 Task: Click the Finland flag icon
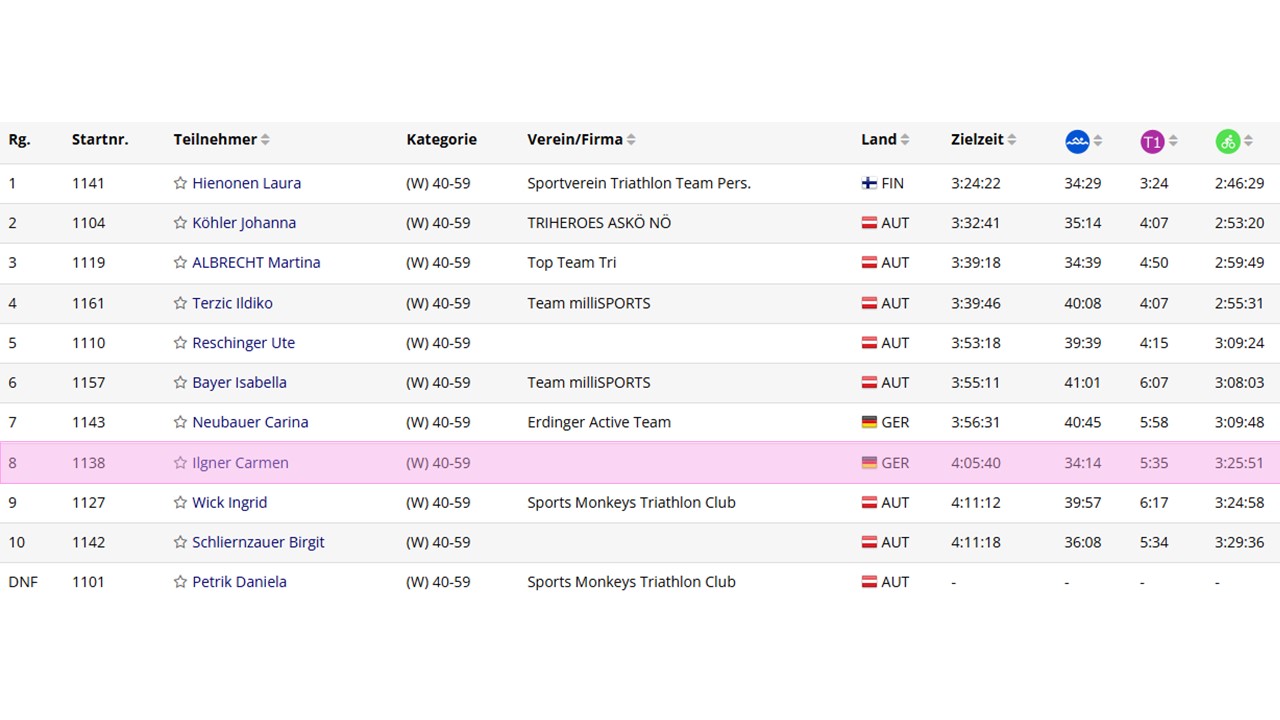pyautogui.click(x=869, y=183)
